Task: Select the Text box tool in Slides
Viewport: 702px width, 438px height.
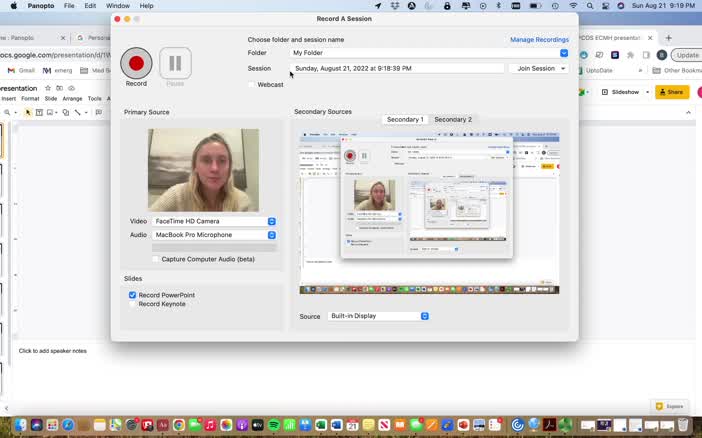Action: click(x=39, y=112)
